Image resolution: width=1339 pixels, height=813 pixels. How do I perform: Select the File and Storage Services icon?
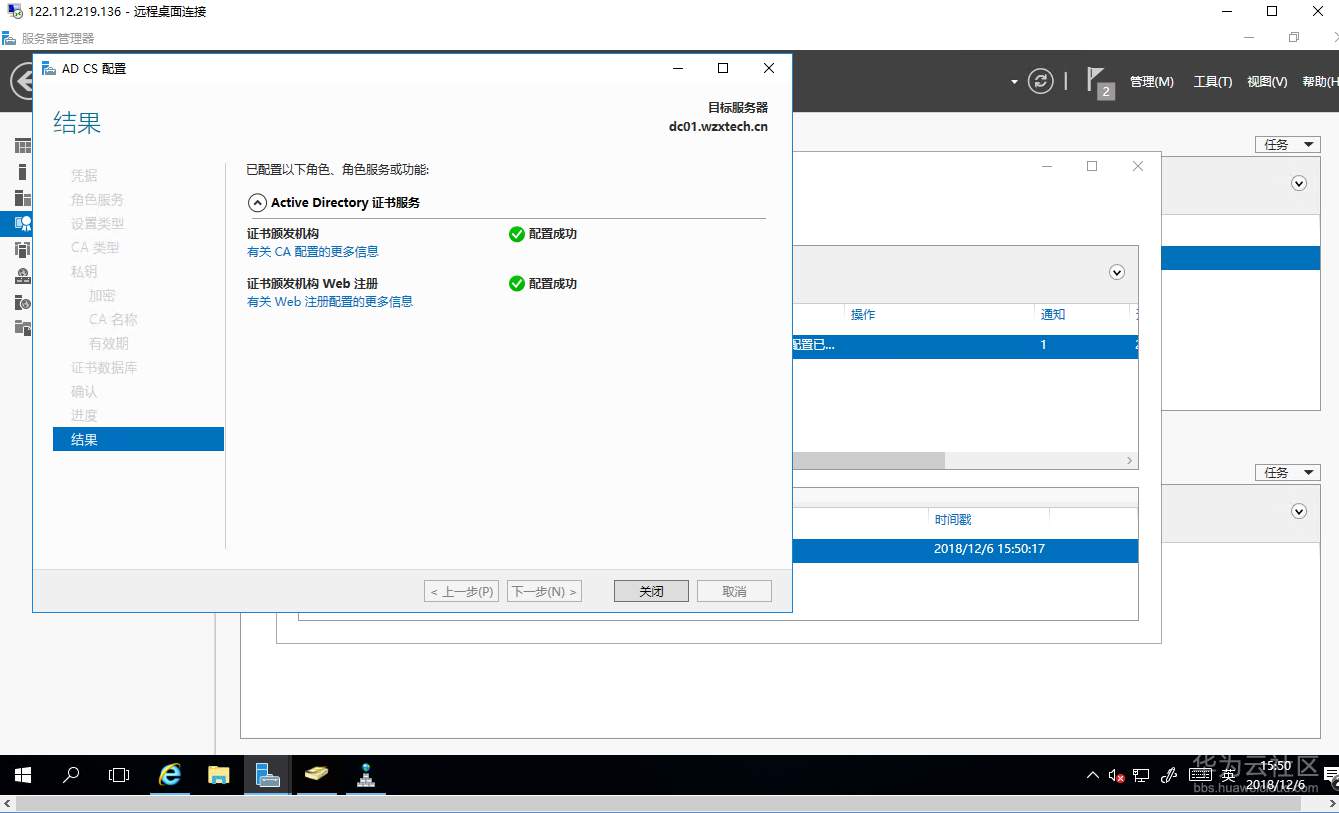click(22, 328)
